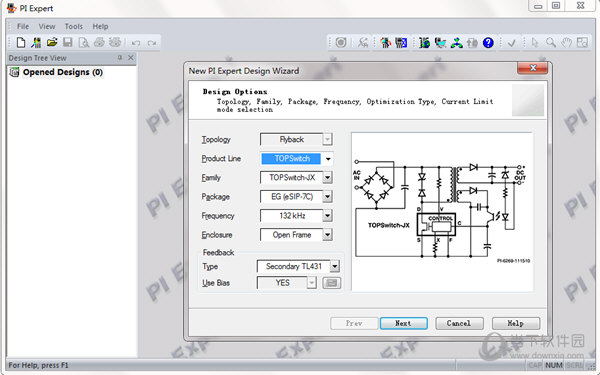Redo the last action
This screenshot has width=600, height=375.
(152, 43)
